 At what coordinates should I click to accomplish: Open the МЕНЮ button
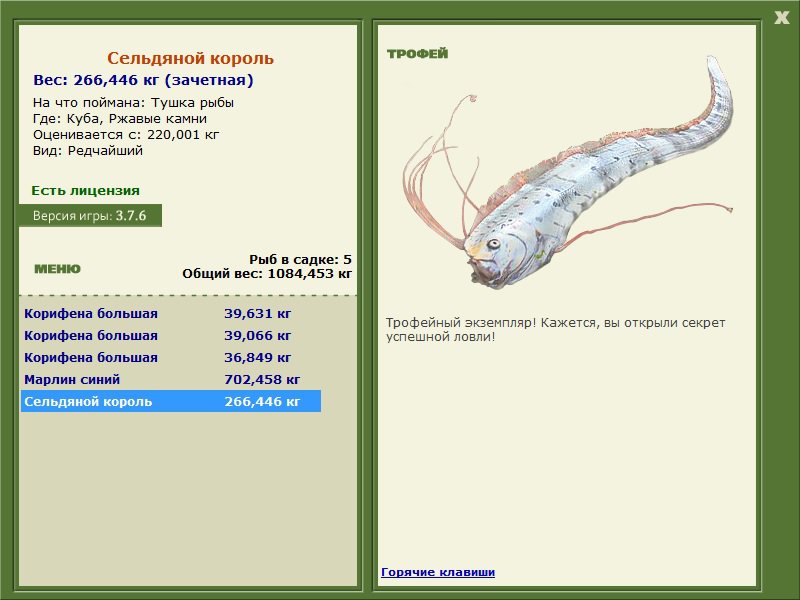(57, 269)
